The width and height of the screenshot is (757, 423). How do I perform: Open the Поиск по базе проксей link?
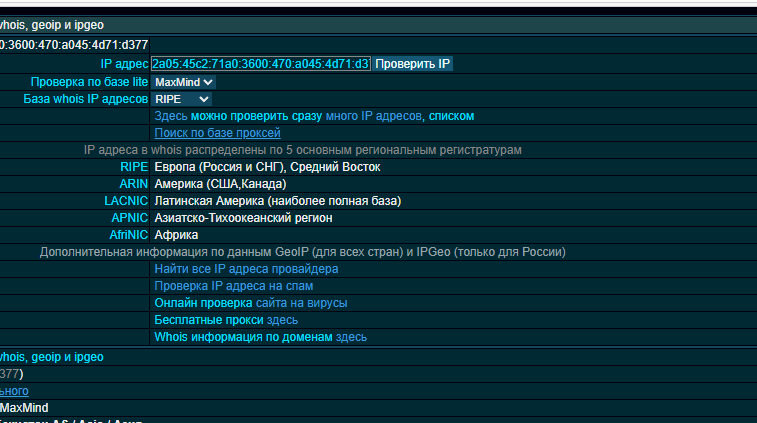(x=217, y=133)
